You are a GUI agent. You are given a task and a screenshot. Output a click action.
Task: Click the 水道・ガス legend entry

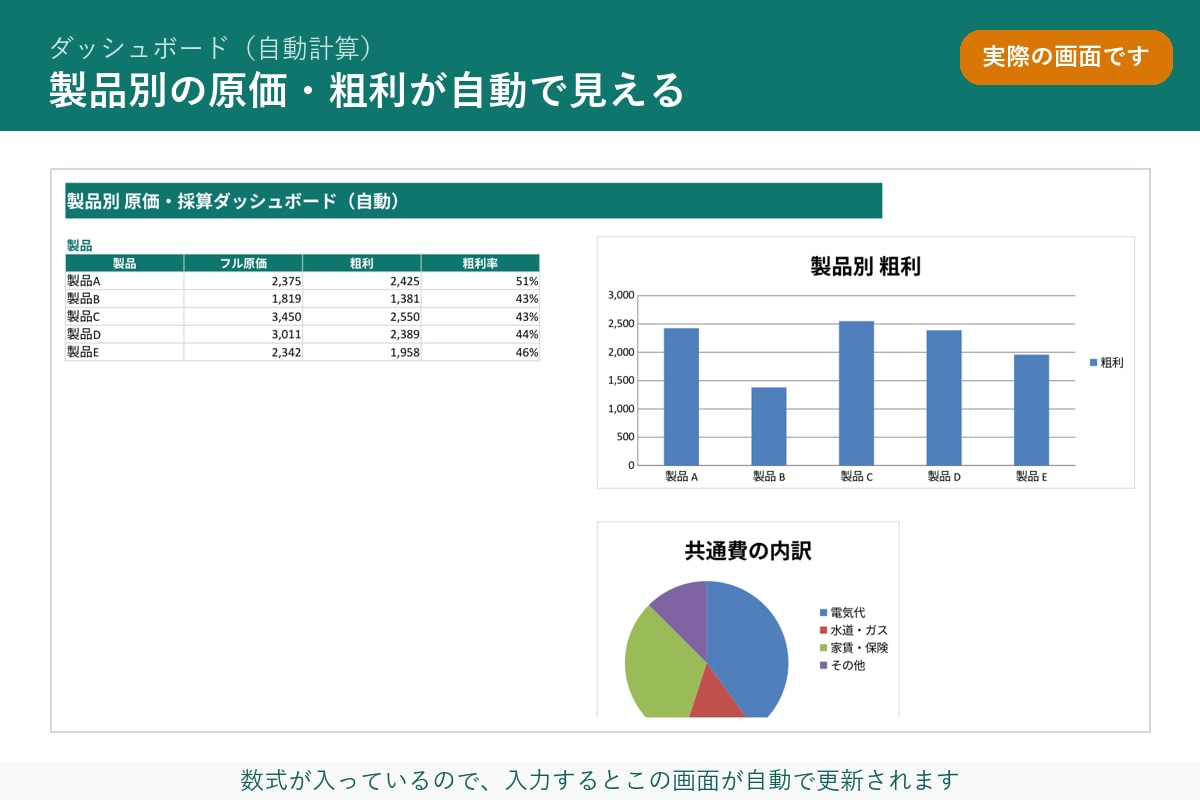pos(853,630)
